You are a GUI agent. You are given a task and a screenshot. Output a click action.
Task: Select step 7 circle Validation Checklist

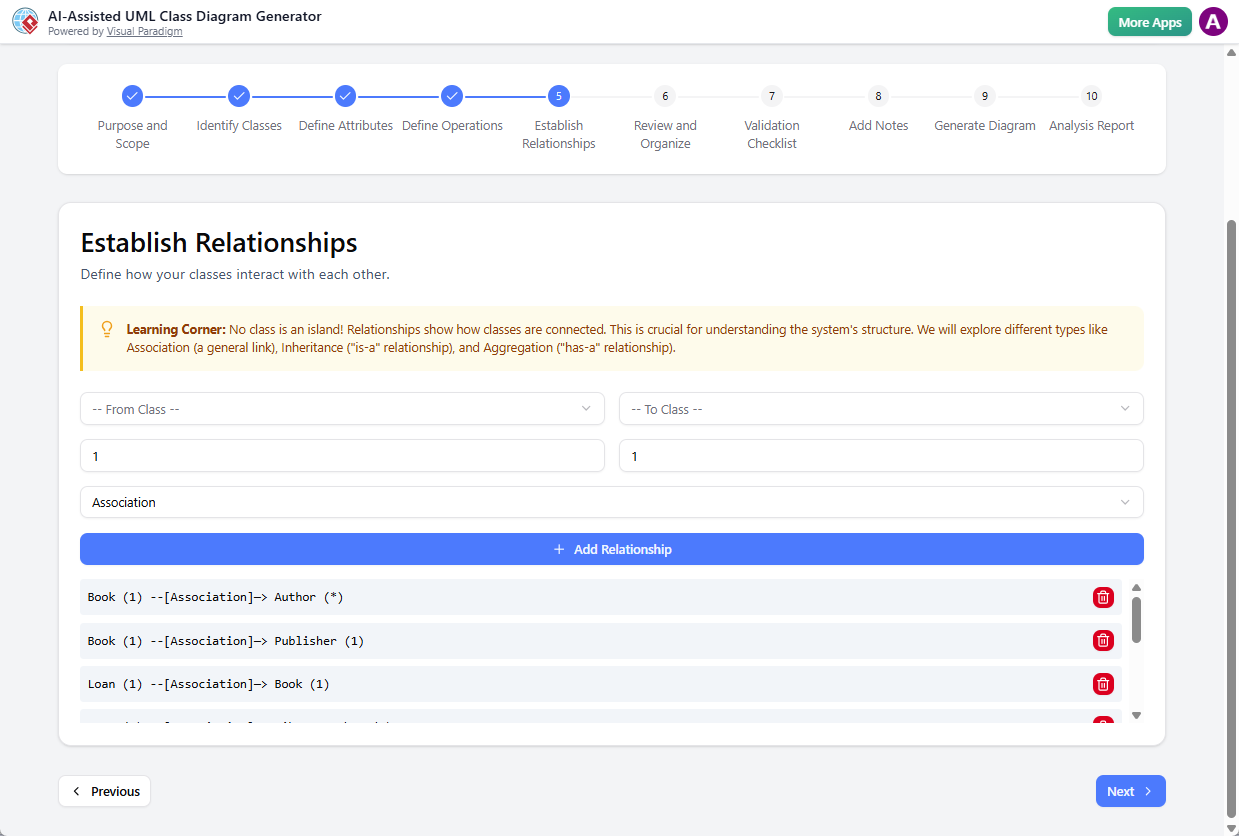(x=772, y=96)
